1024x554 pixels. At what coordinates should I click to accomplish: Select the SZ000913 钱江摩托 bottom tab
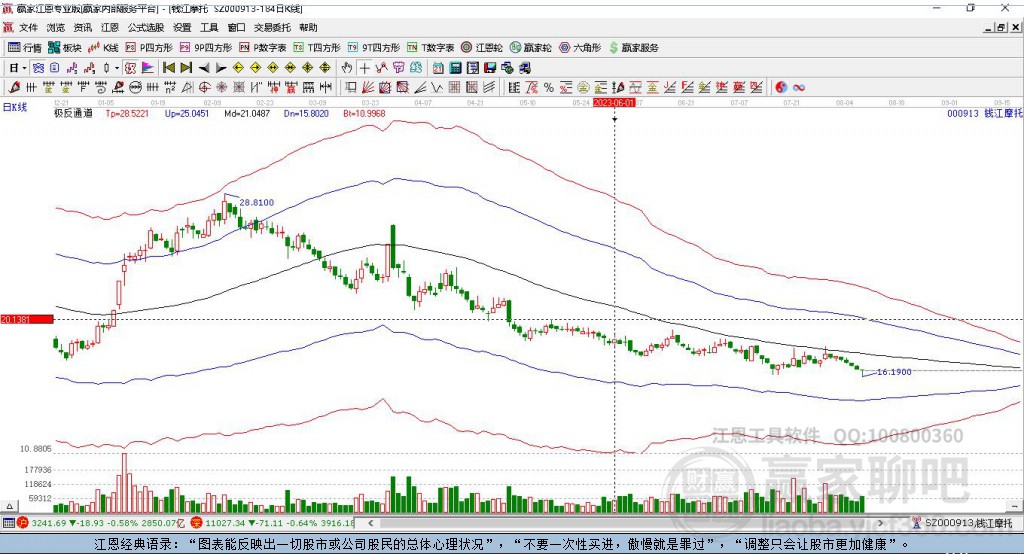click(961, 523)
